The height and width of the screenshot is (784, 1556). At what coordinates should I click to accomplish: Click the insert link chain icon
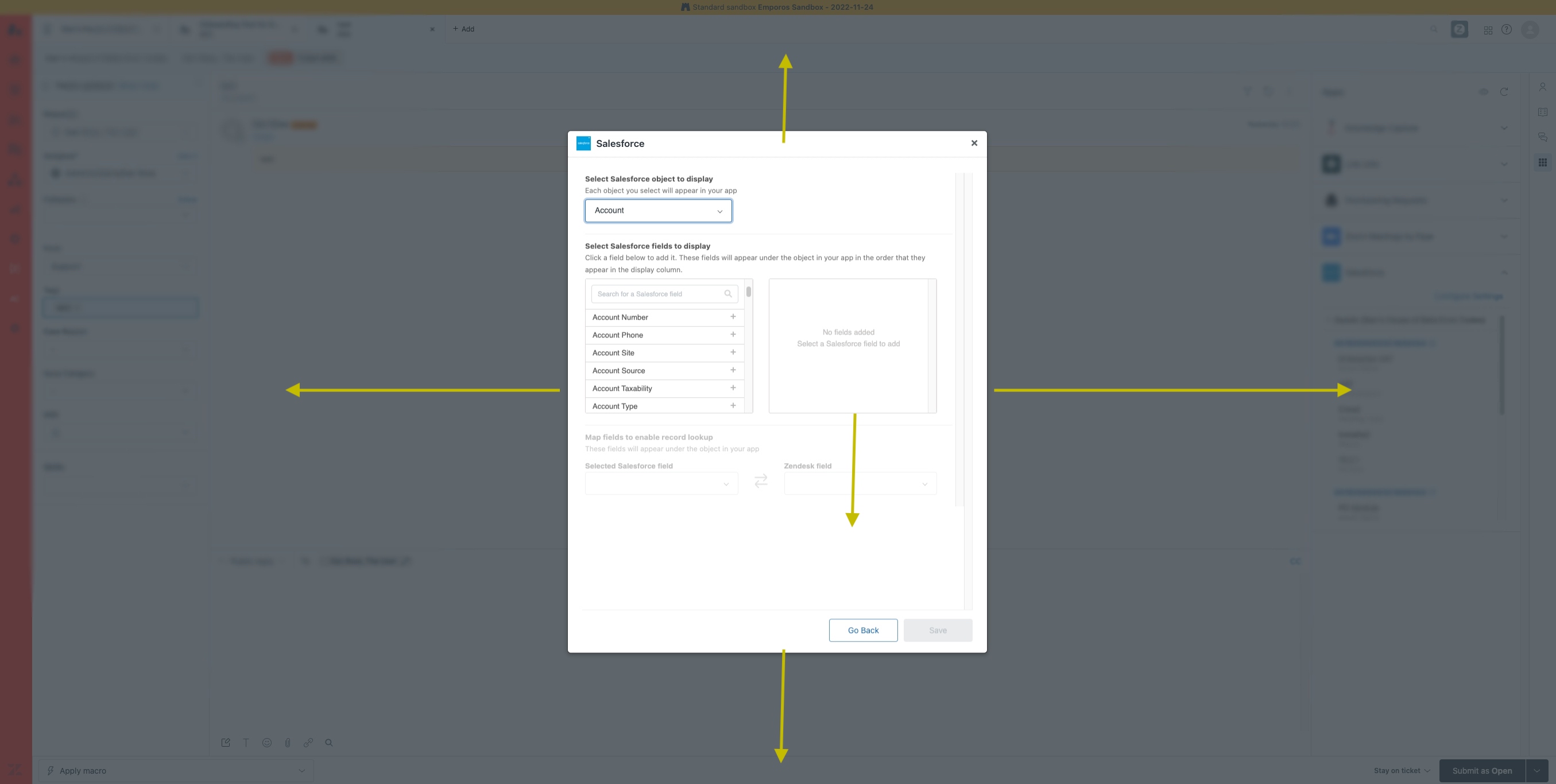pos(308,742)
